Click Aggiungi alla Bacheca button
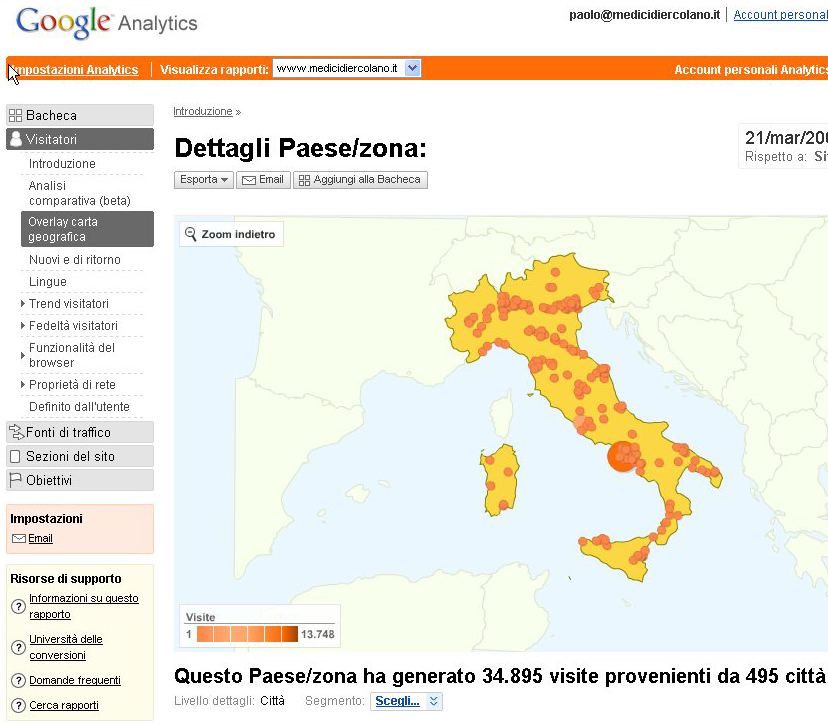This screenshot has height=723, width=828. (360, 180)
